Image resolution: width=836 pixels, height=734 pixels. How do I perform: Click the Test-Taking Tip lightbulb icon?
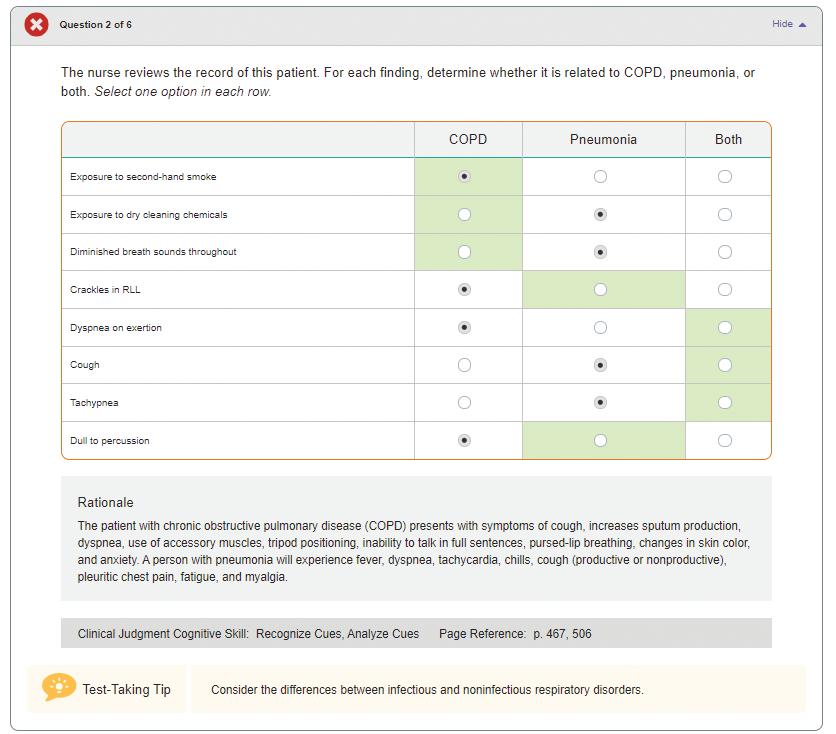pyautogui.click(x=59, y=687)
